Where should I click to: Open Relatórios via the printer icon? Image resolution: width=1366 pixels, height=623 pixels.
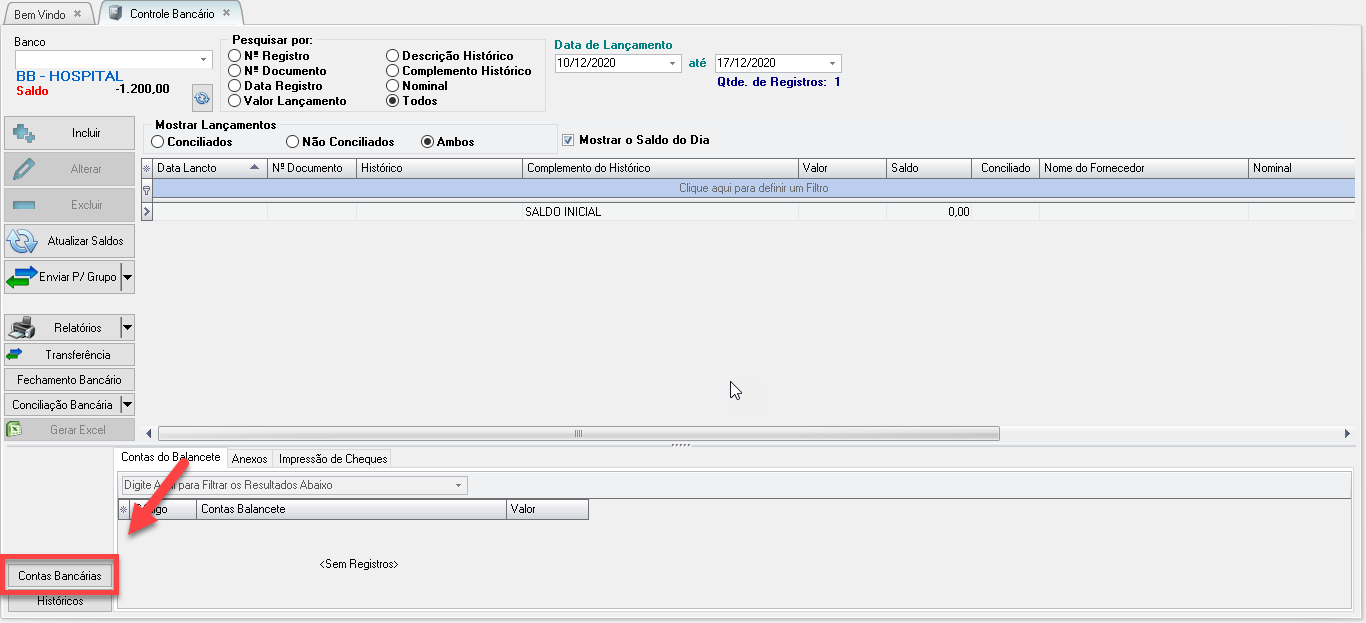[x=22, y=327]
